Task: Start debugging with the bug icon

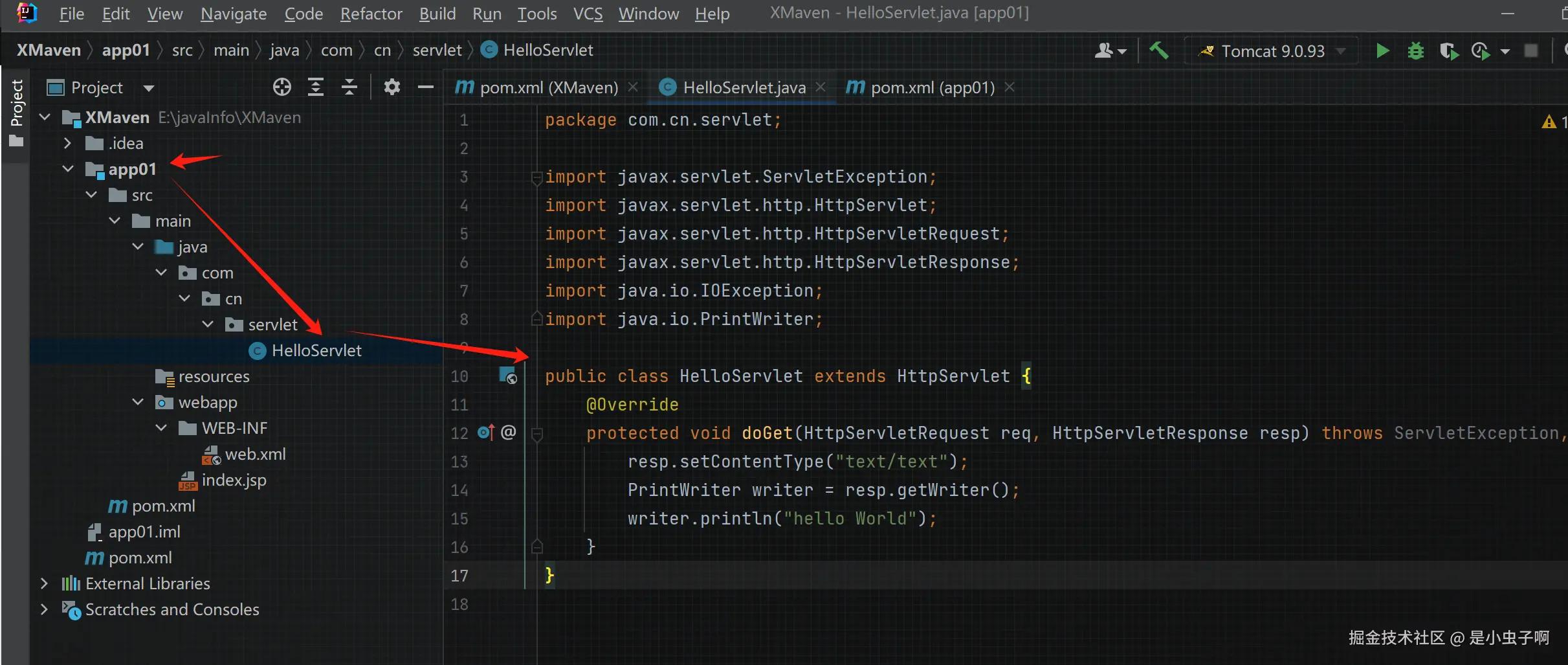Action: point(1415,51)
